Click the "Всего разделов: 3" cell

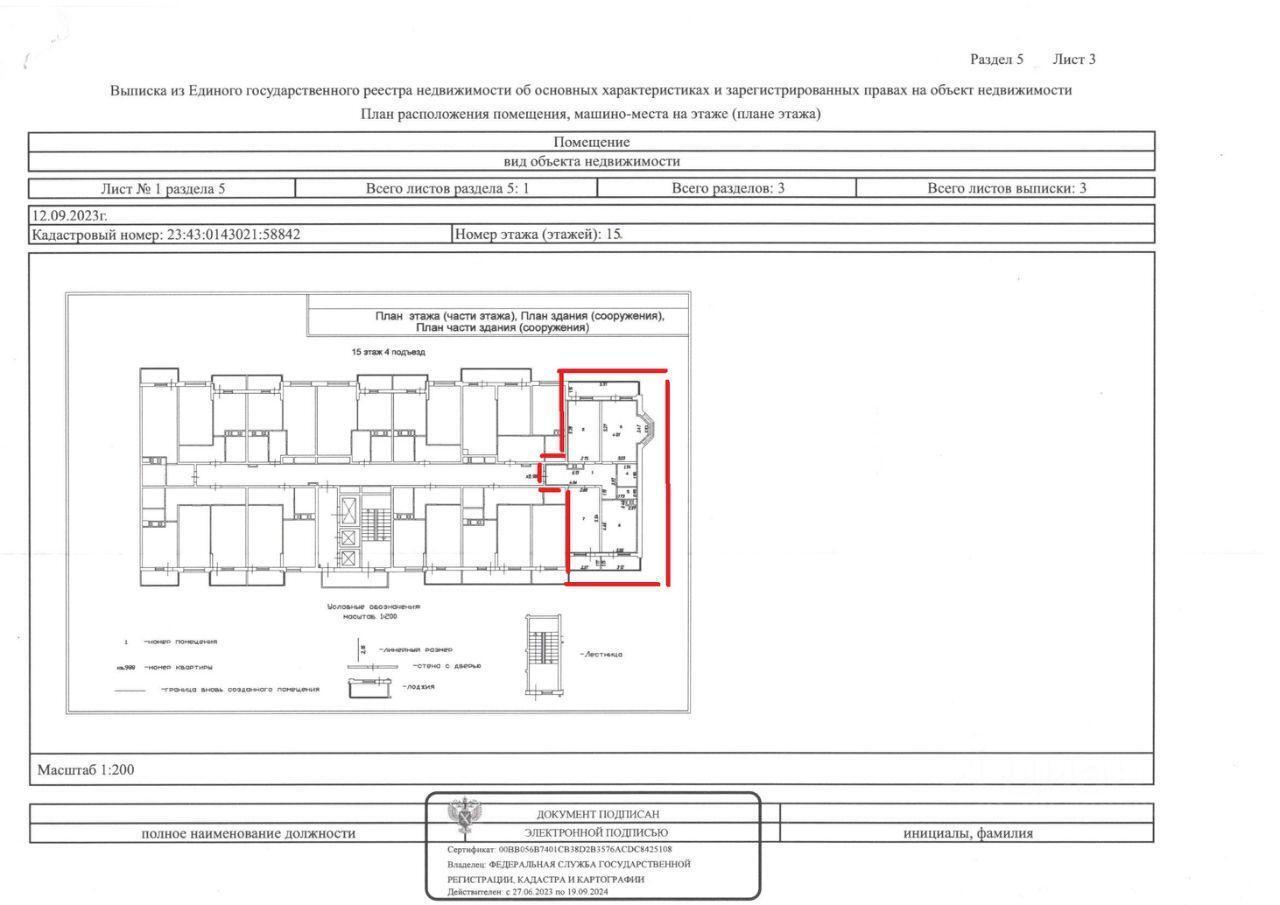[x=727, y=188]
